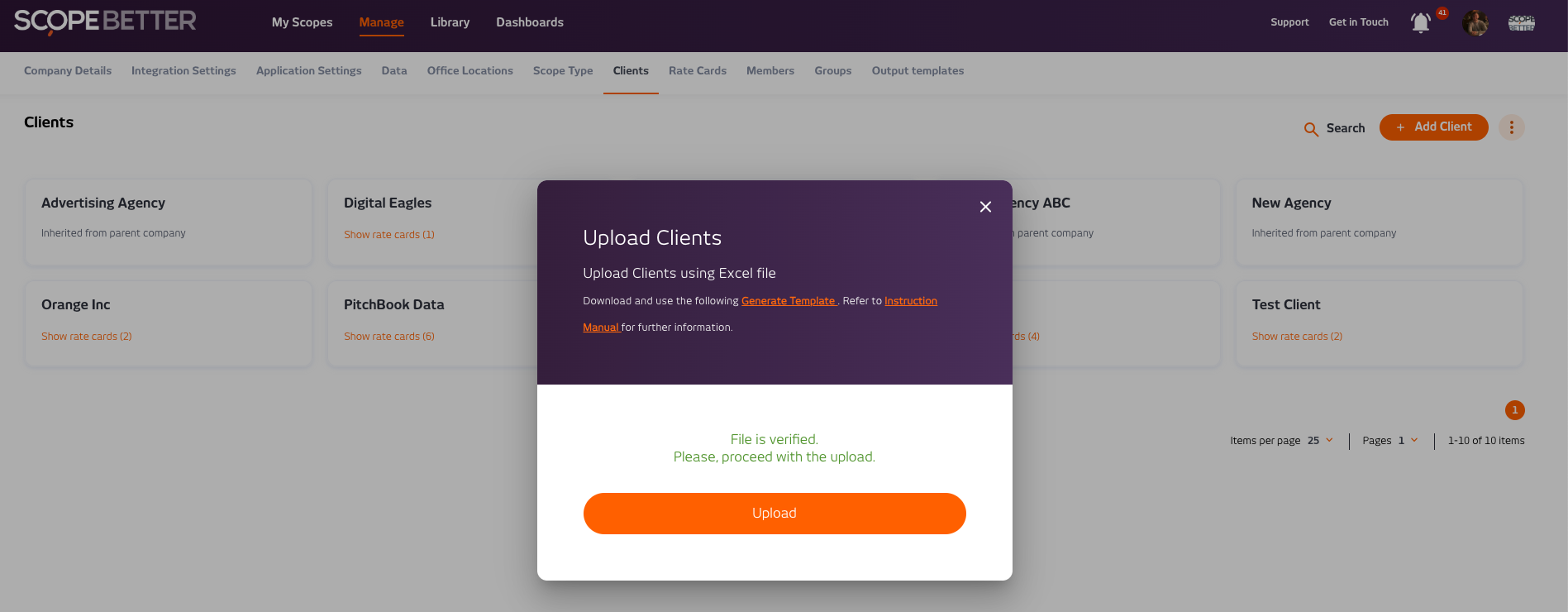Open the Dashboards menu
This screenshot has width=1568, height=612.
tap(530, 22)
